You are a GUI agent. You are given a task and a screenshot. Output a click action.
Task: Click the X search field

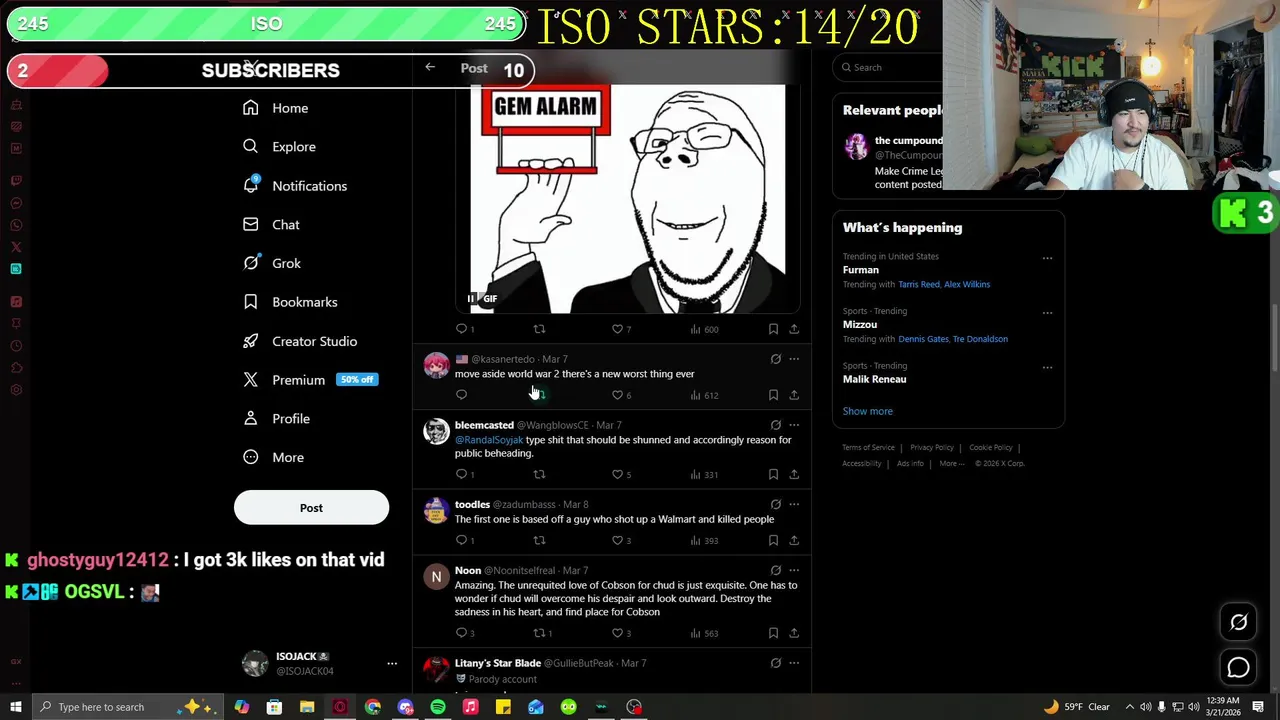890,67
